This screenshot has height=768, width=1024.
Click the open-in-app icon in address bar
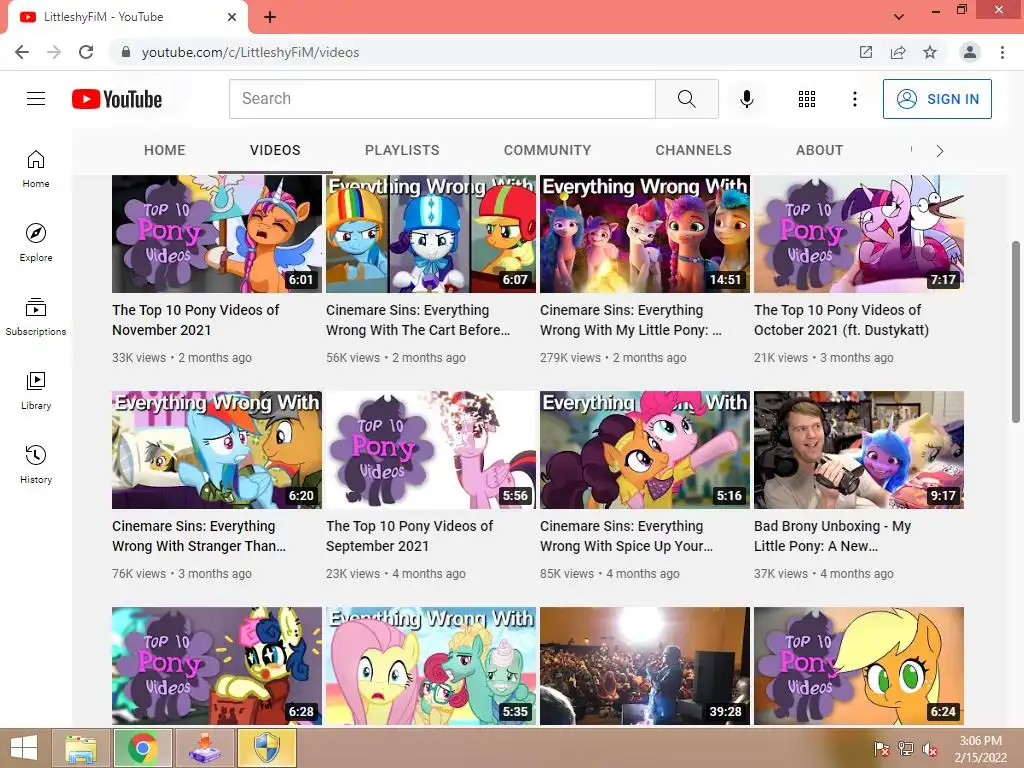click(866, 52)
